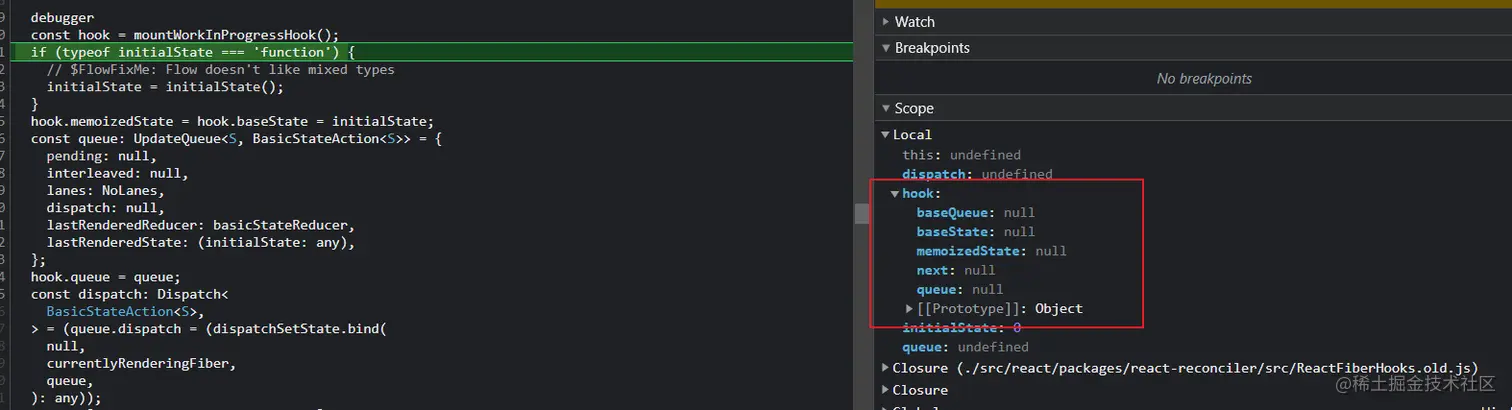Click the 'No breakpoints' message text
The width and height of the screenshot is (1512, 410).
click(x=1204, y=78)
